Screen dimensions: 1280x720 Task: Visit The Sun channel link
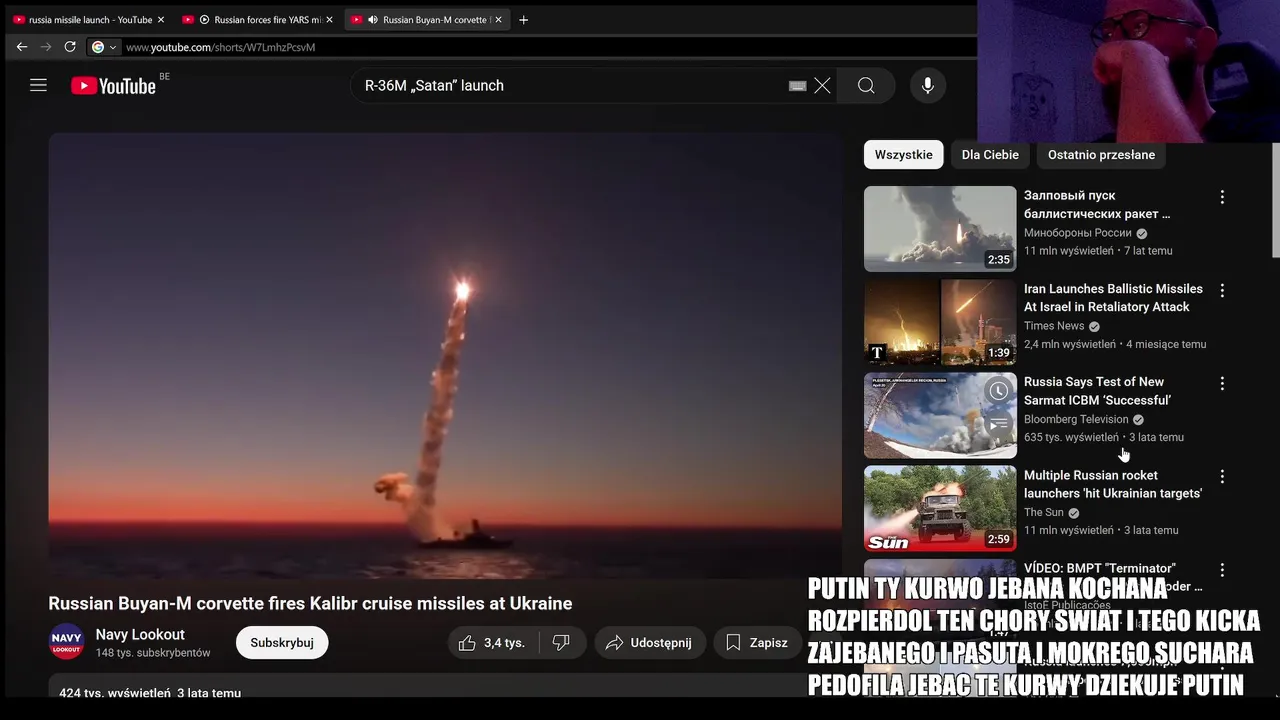pos(1044,512)
